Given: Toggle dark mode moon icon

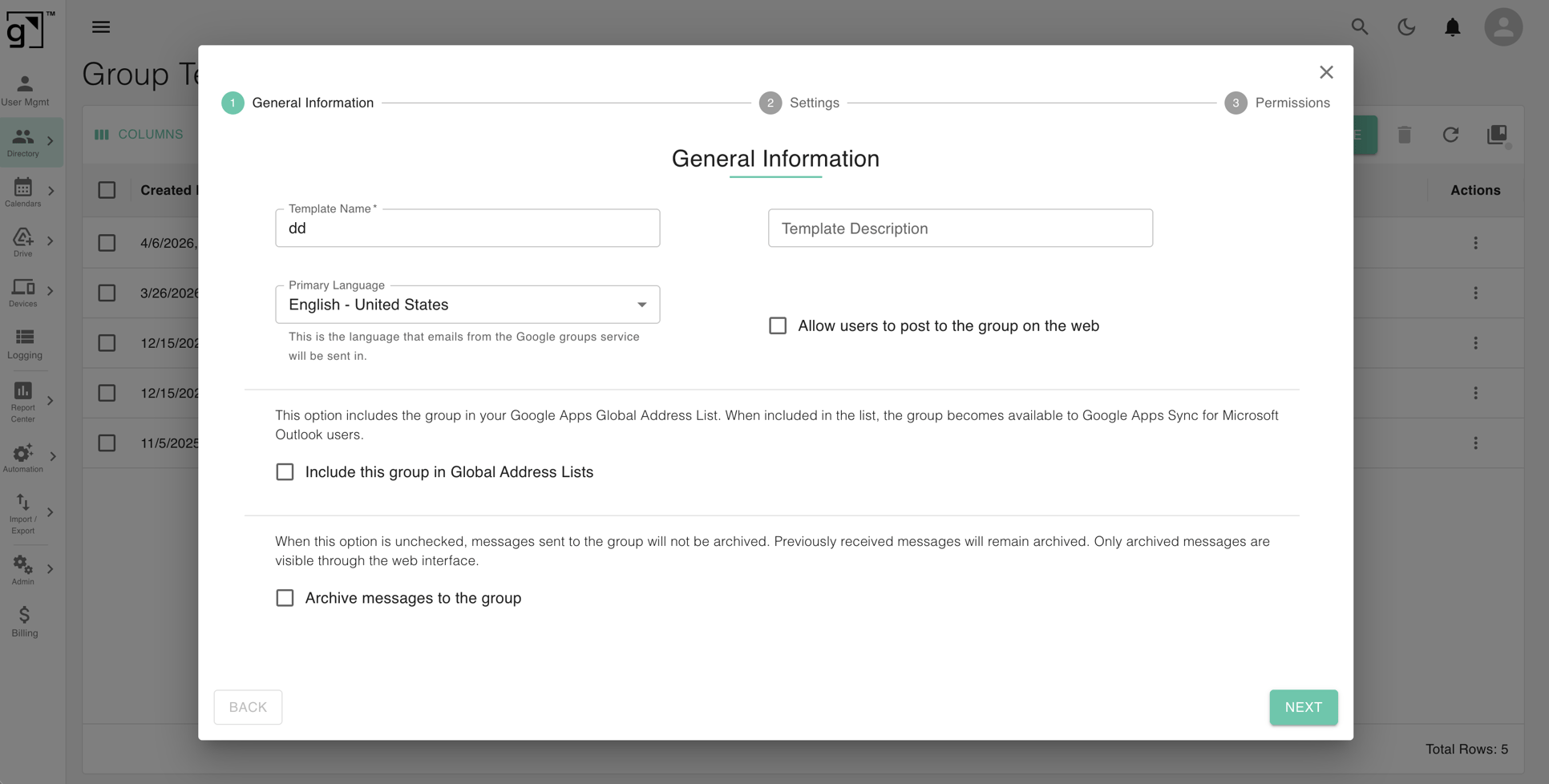Looking at the screenshot, I should pyautogui.click(x=1406, y=27).
